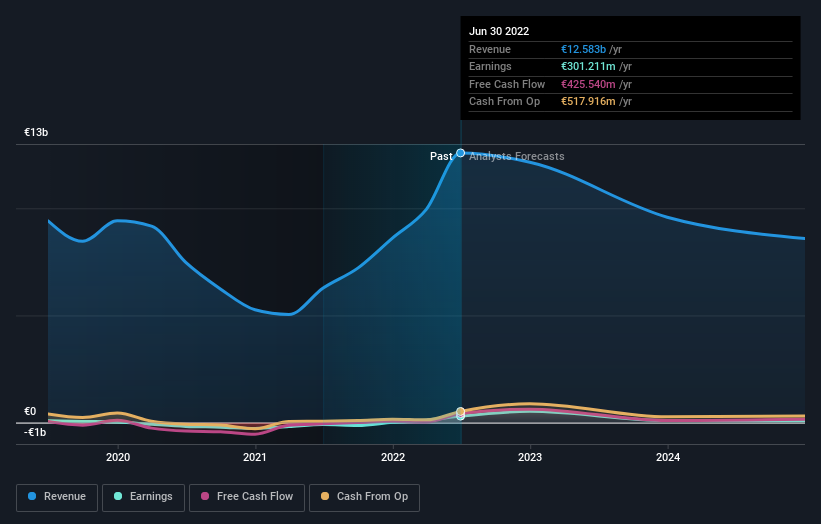Image resolution: width=821 pixels, height=524 pixels.
Task: Click the 'Analysts Forecasts' label
Action: 517,156
